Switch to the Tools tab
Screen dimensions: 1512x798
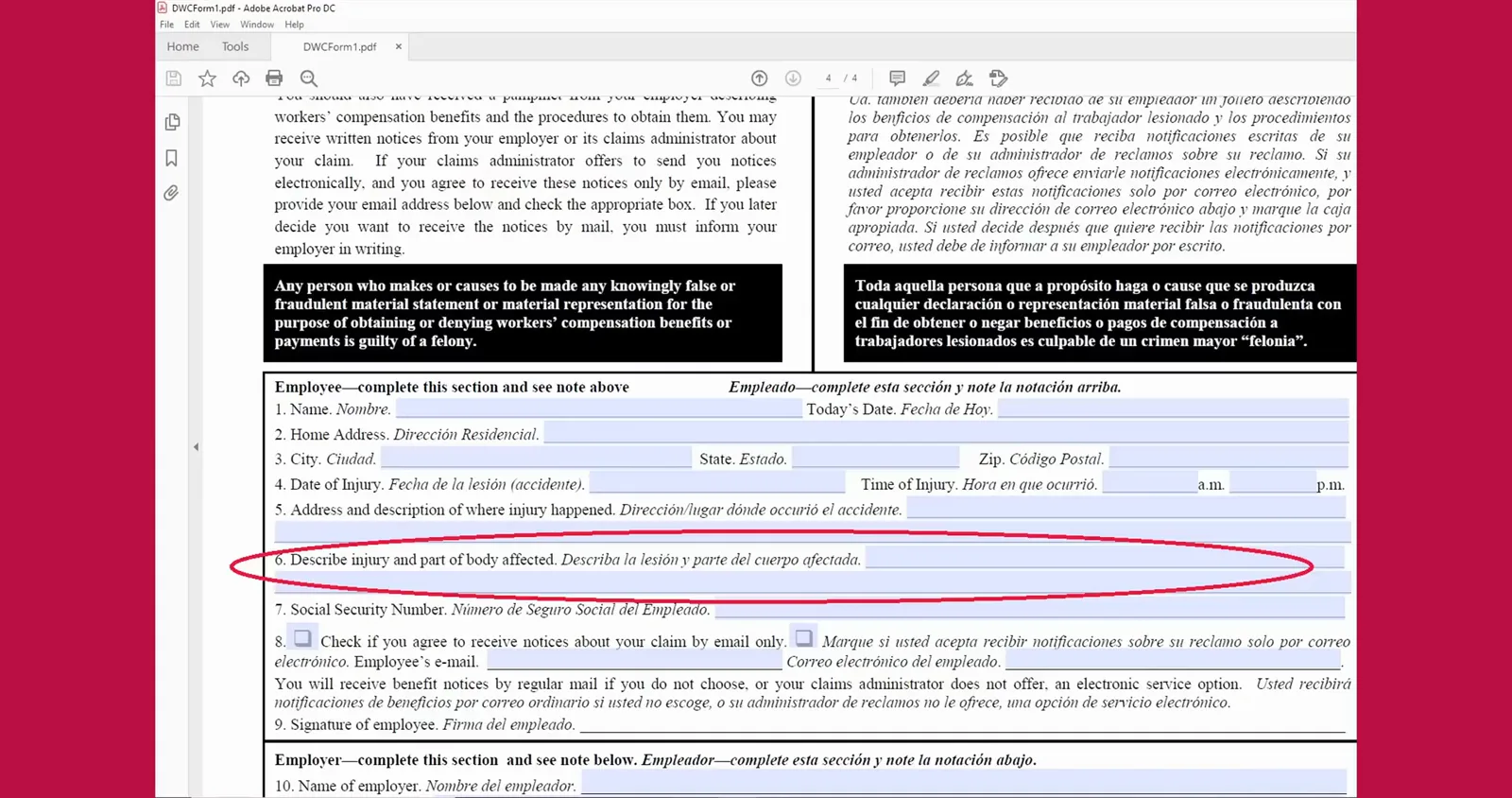235,46
